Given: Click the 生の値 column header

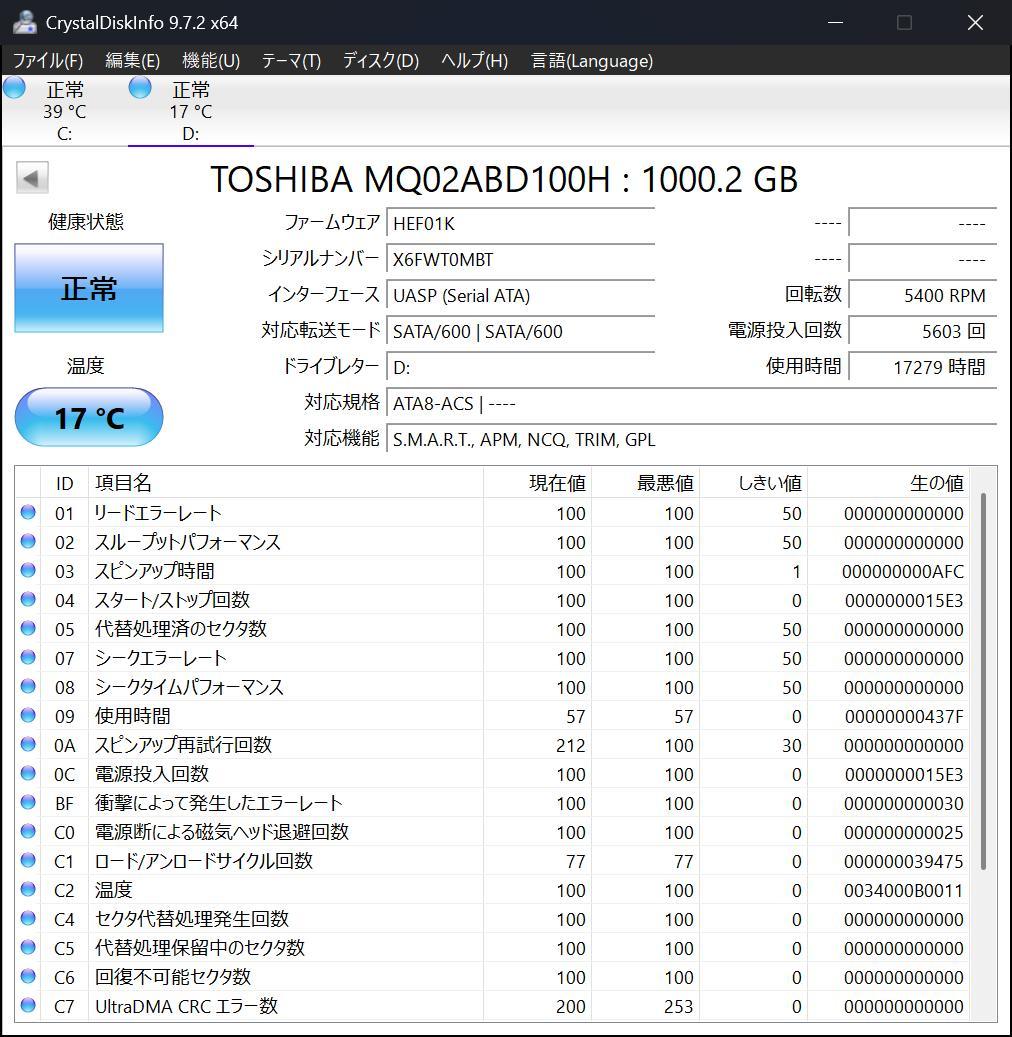Looking at the screenshot, I should (888, 483).
